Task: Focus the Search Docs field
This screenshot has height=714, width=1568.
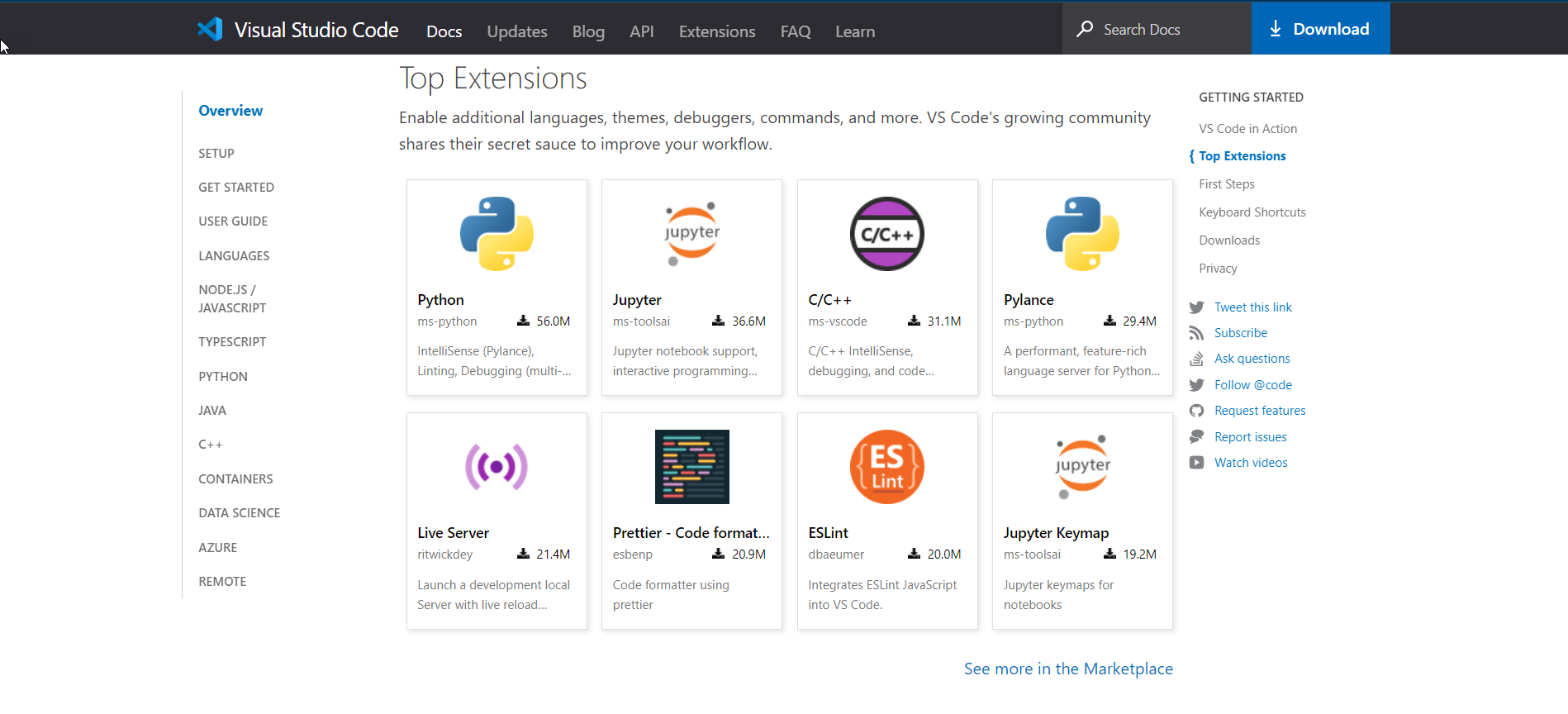Action: coord(1157,29)
